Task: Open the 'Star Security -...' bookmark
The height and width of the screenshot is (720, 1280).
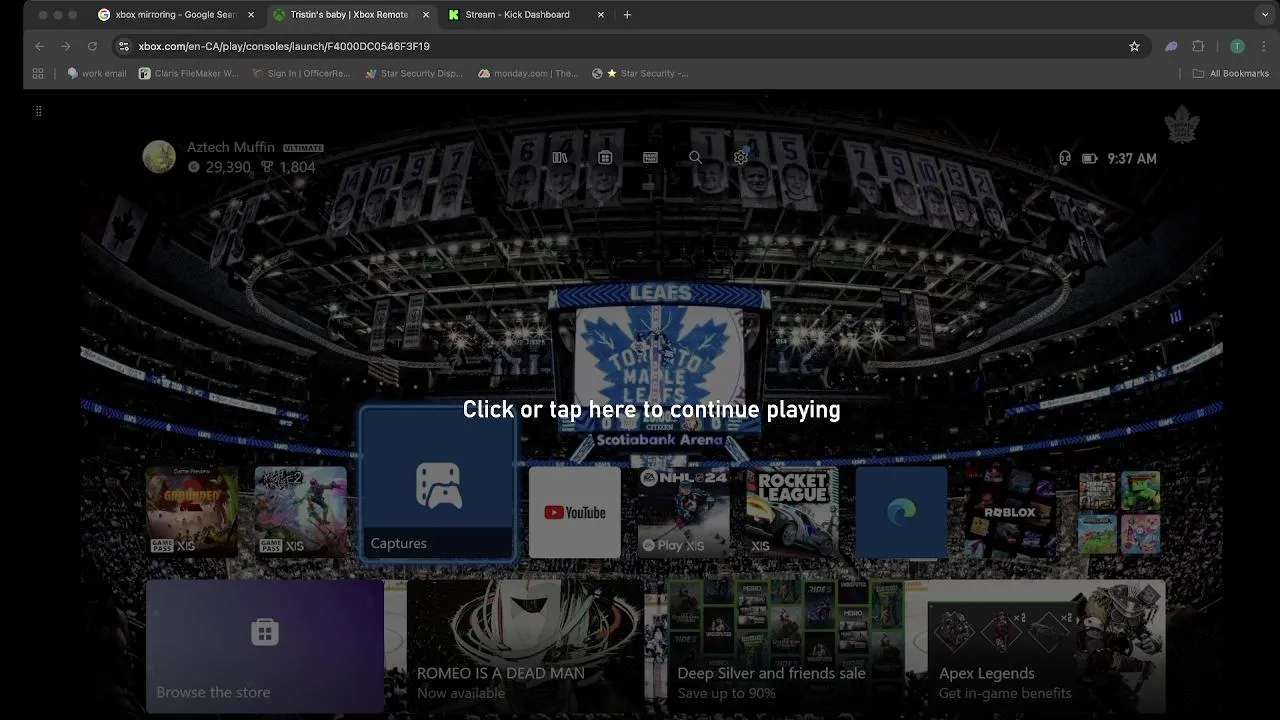Action: coord(640,73)
